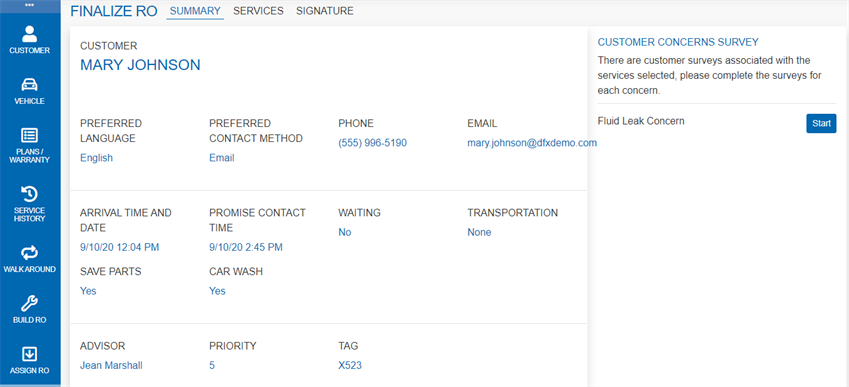This screenshot has height=387, width=849.
Task: Switch to the Signature tab
Action: (325, 11)
